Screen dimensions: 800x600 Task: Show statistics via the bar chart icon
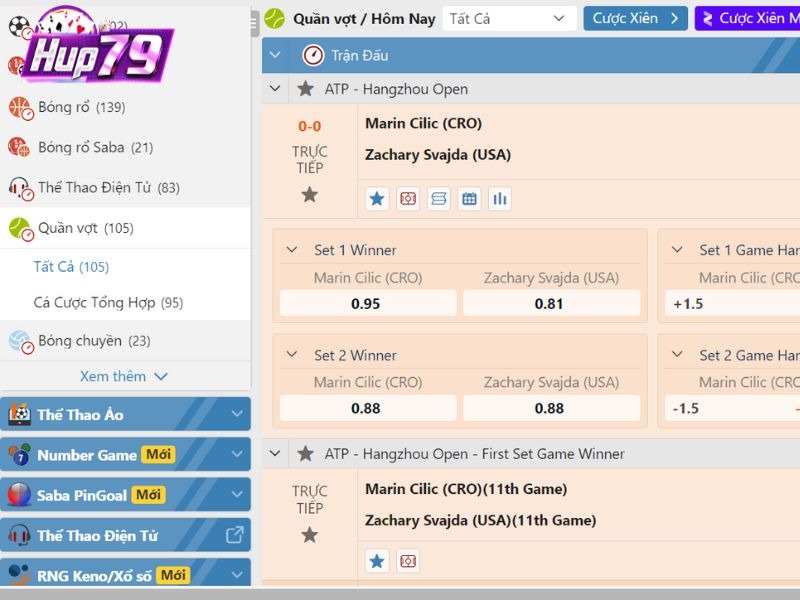(500, 199)
